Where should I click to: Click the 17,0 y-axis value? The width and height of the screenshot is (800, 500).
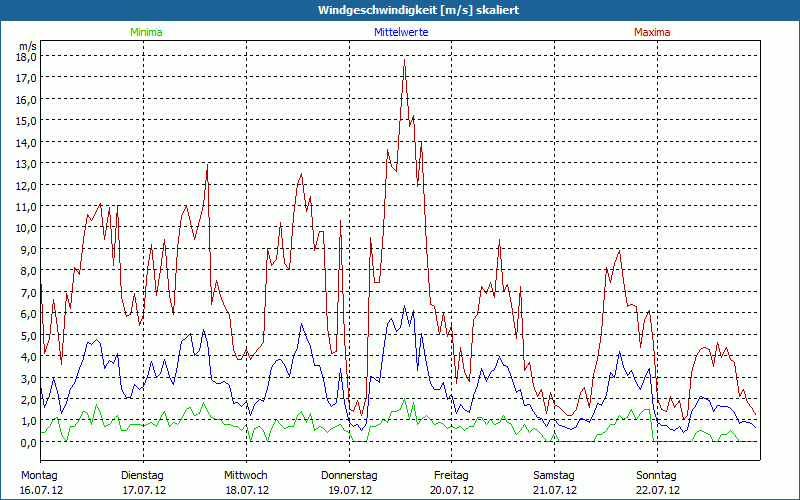pyautogui.click(x=28, y=78)
